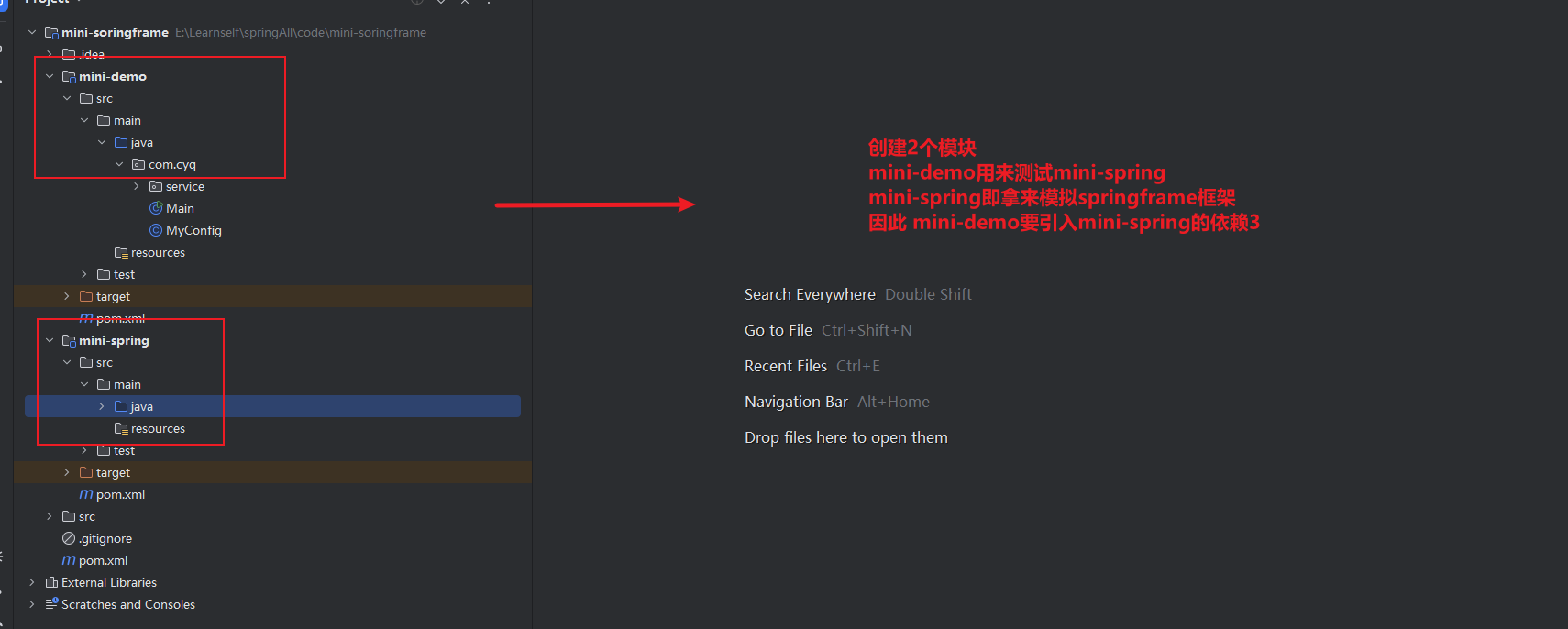Viewport: 1568px width, 629px height.
Task: Expand Scratches and Consoles
Action: 32,604
